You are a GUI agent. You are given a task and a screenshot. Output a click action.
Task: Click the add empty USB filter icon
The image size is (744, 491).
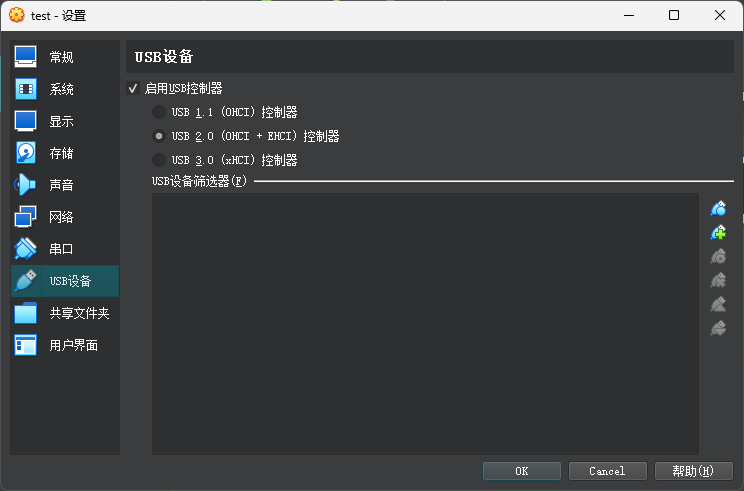tap(718, 209)
